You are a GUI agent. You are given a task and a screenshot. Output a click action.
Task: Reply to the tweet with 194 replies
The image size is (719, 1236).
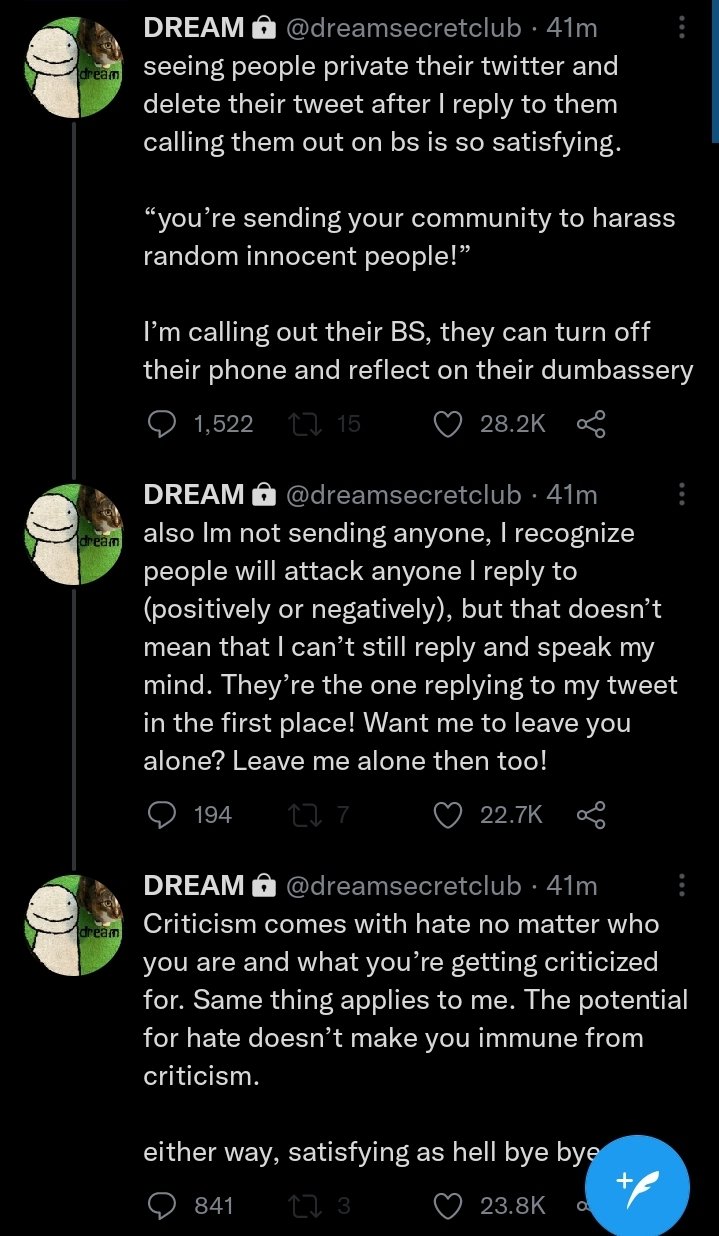[162, 815]
